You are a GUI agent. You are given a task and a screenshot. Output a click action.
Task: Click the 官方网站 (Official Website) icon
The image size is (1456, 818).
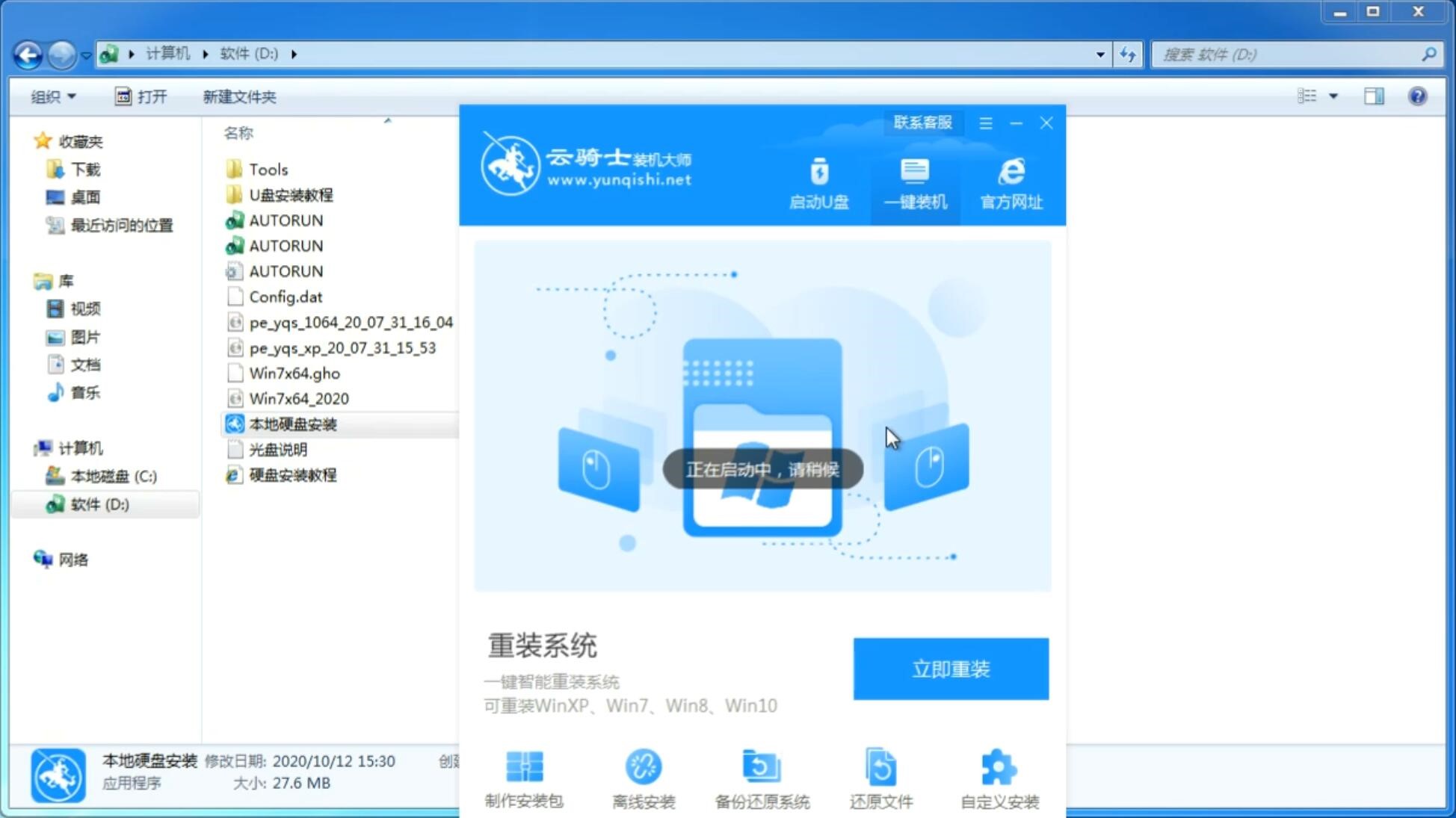click(x=1009, y=183)
